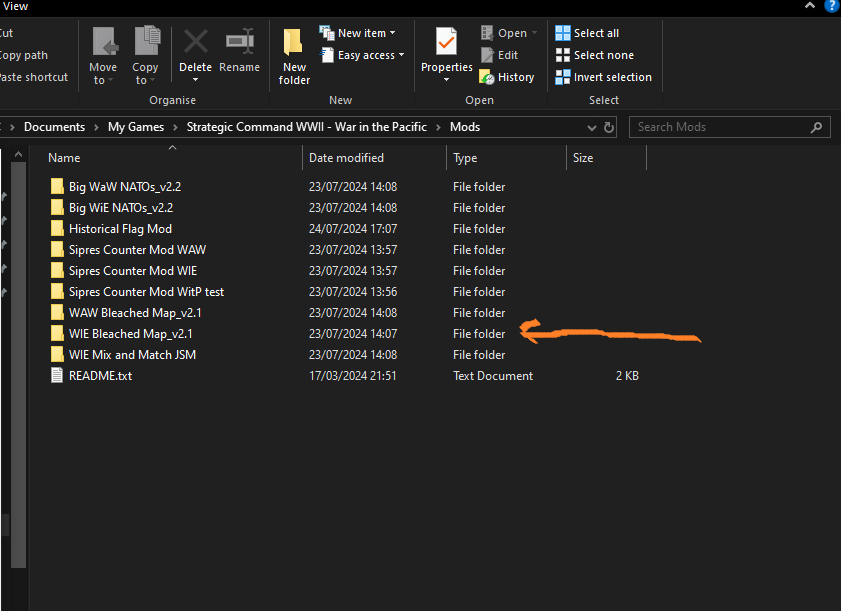Click Copy path
The image size is (841, 611).
(24, 55)
